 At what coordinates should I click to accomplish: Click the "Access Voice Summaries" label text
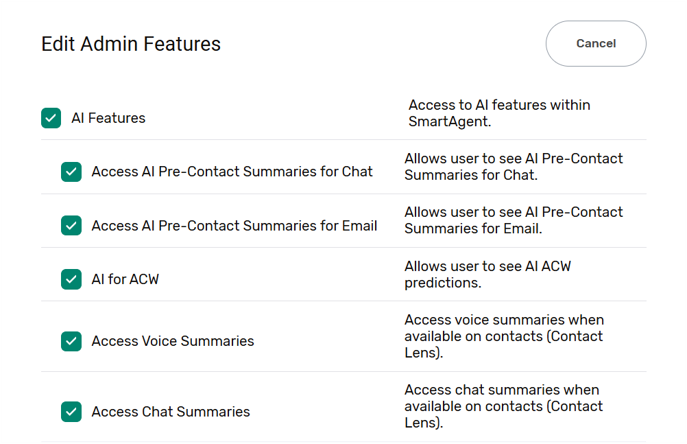coord(172,341)
